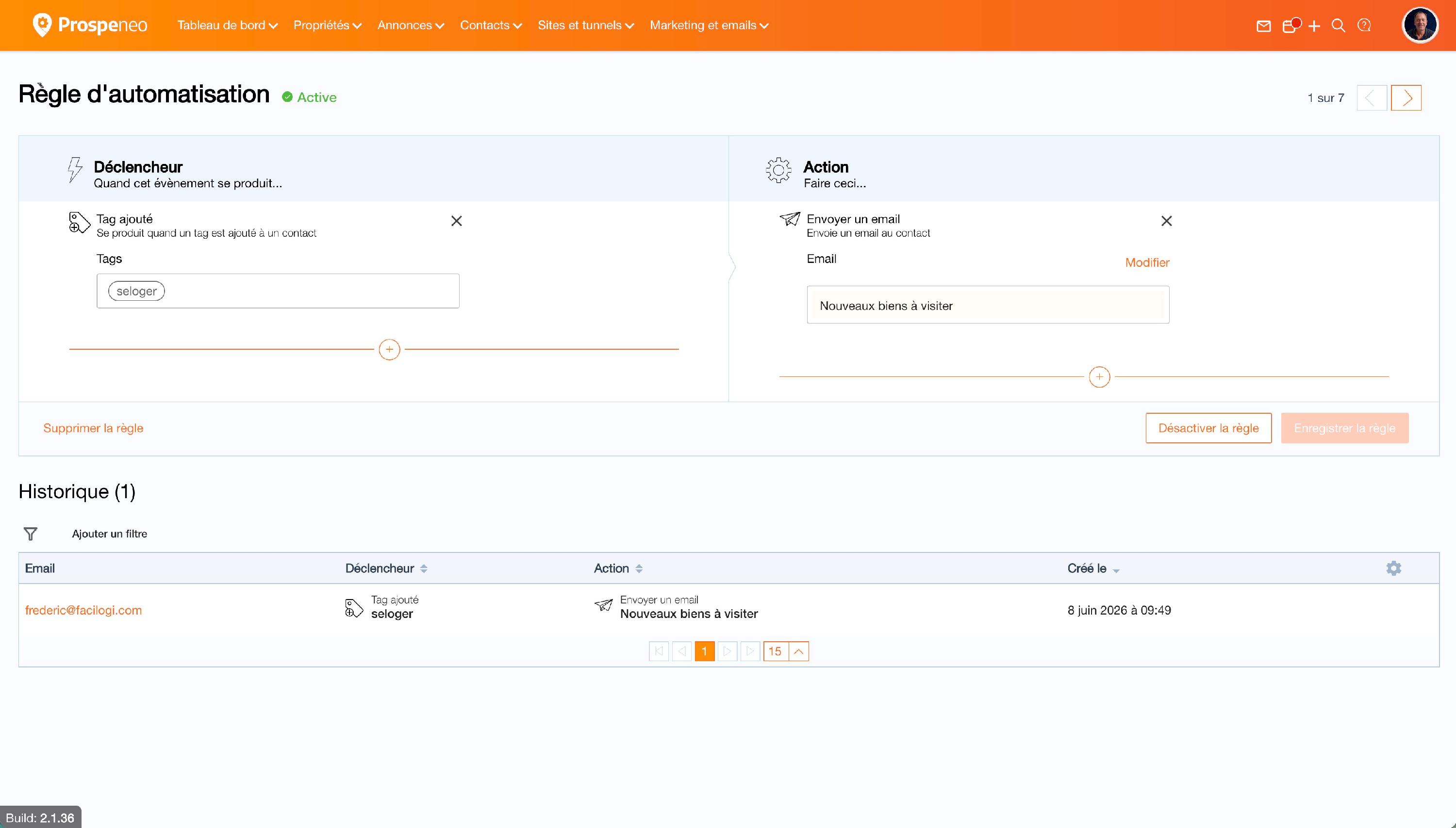Open Sites et tunnels menu
The width and height of the screenshot is (1456, 828).
point(585,25)
